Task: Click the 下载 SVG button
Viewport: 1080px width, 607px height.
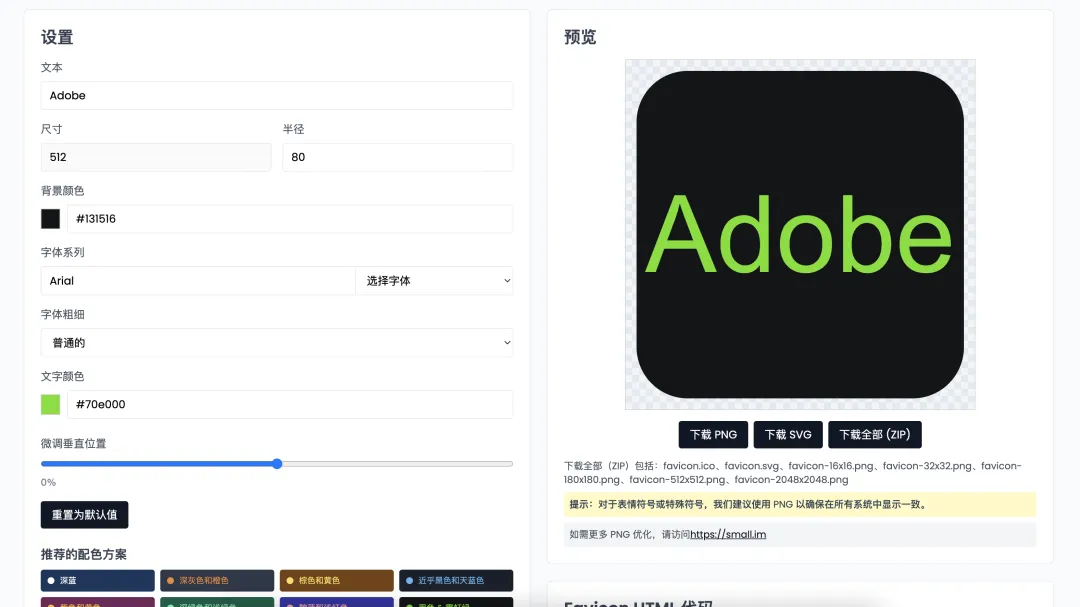Action: pos(788,435)
